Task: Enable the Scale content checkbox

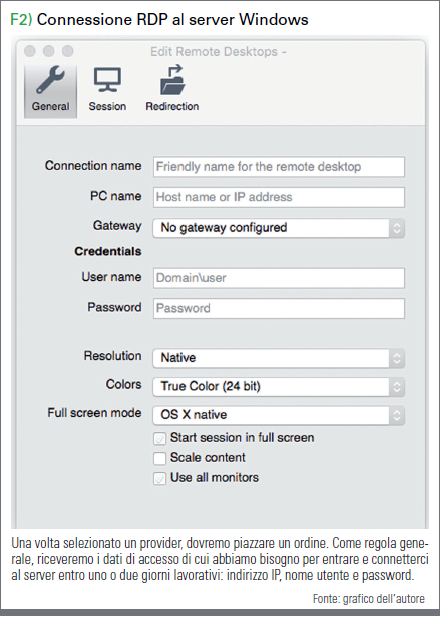Action: tap(159, 459)
